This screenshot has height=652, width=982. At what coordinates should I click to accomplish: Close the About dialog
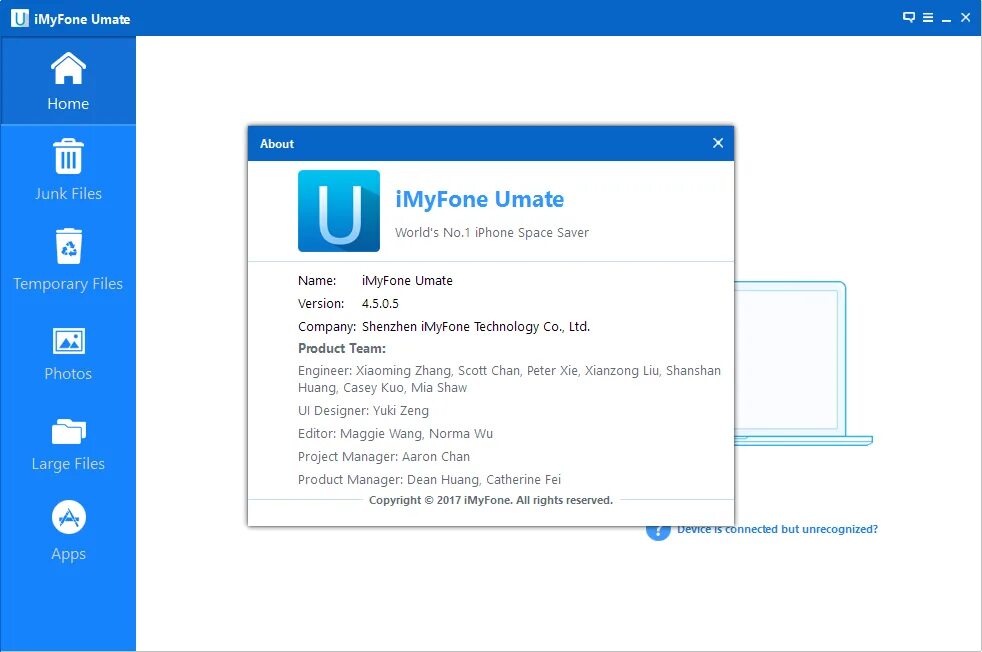pos(718,143)
